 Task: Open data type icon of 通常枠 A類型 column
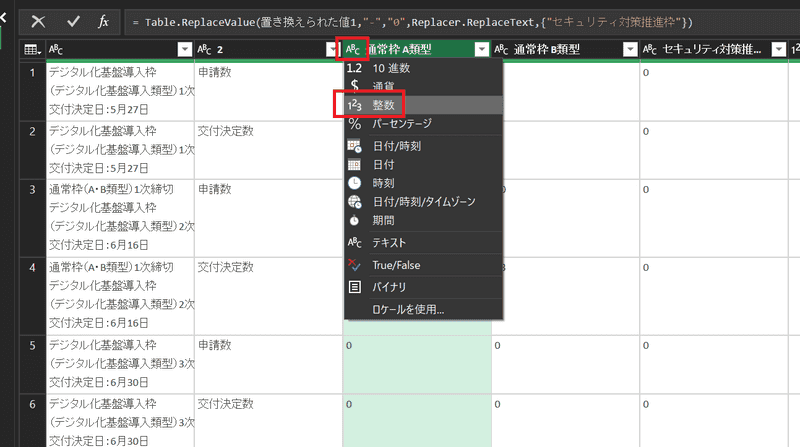click(354, 49)
